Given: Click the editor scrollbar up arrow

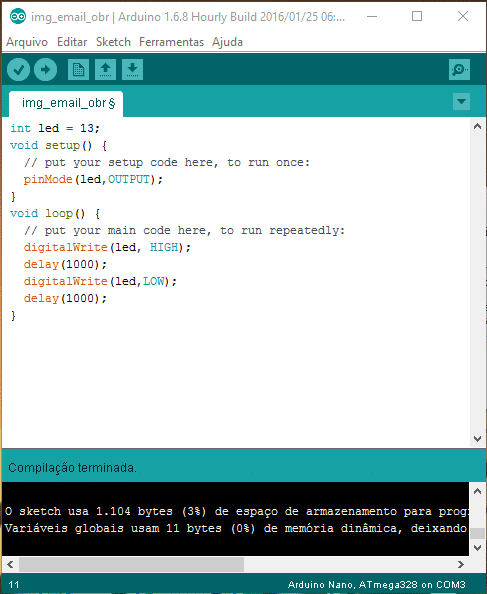Looking at the screenshot, I should click(477, 126).
